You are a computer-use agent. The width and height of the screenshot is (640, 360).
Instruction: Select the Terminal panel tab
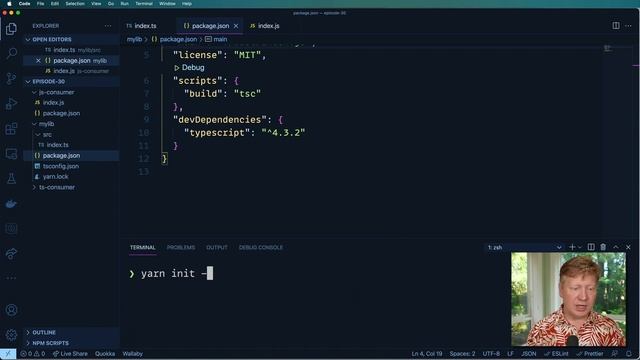[142, 247]
